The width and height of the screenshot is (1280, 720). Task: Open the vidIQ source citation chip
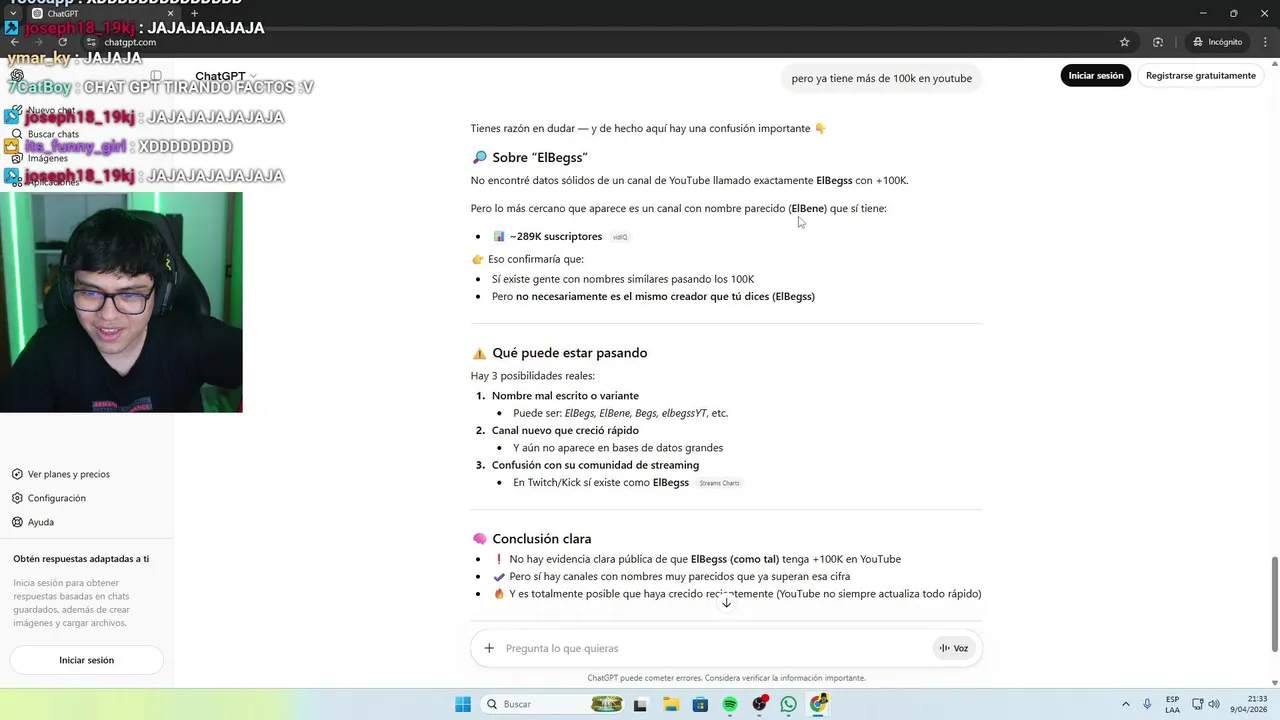pyautogui.click(x=620, y=237)
